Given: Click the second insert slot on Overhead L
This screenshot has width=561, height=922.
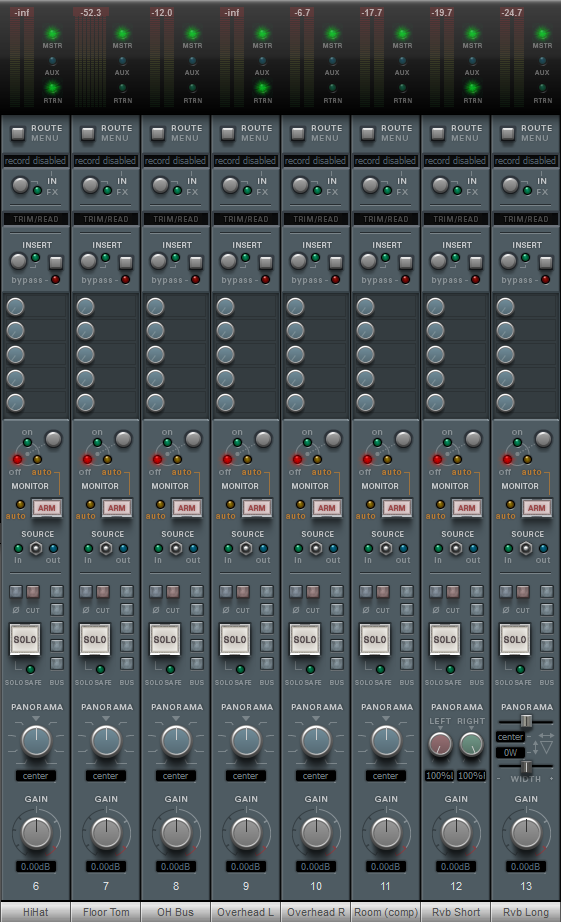Looking at the screenshot, I should (x=246, y=330).
